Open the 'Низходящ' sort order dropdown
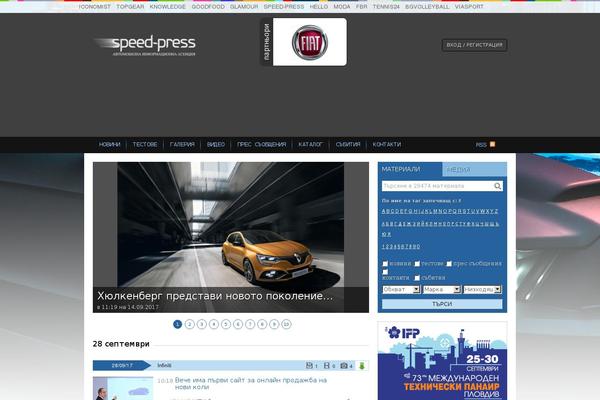The width and height of the screenshot is (600, 400). click(482, 290)
